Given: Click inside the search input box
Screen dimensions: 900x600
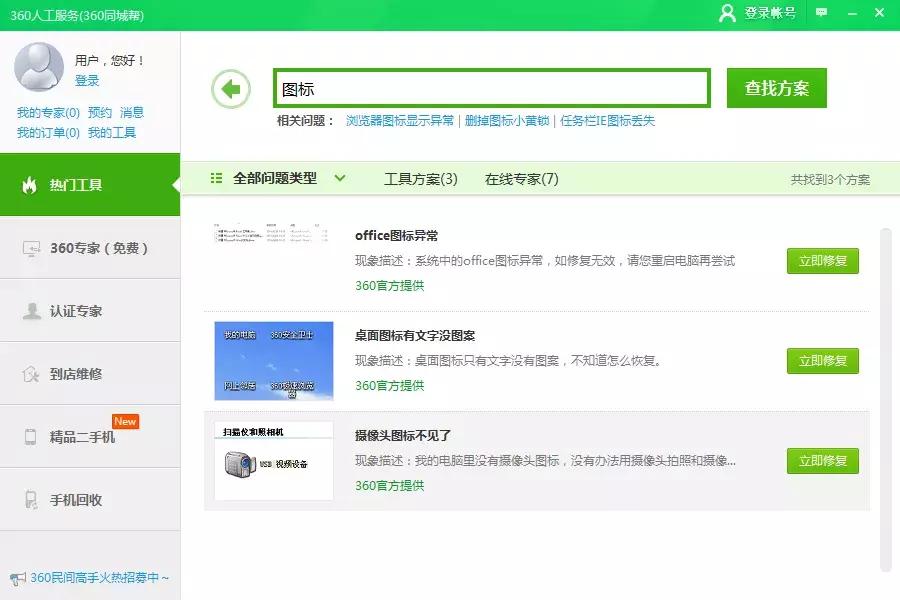Looking at the screenshot, I should (490, 87).
